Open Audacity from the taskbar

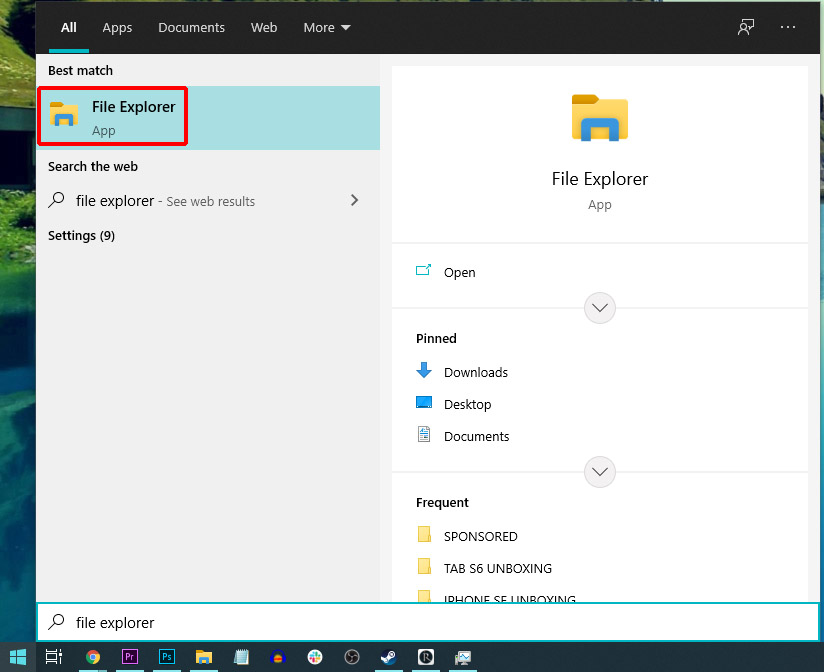coord(277,657)
